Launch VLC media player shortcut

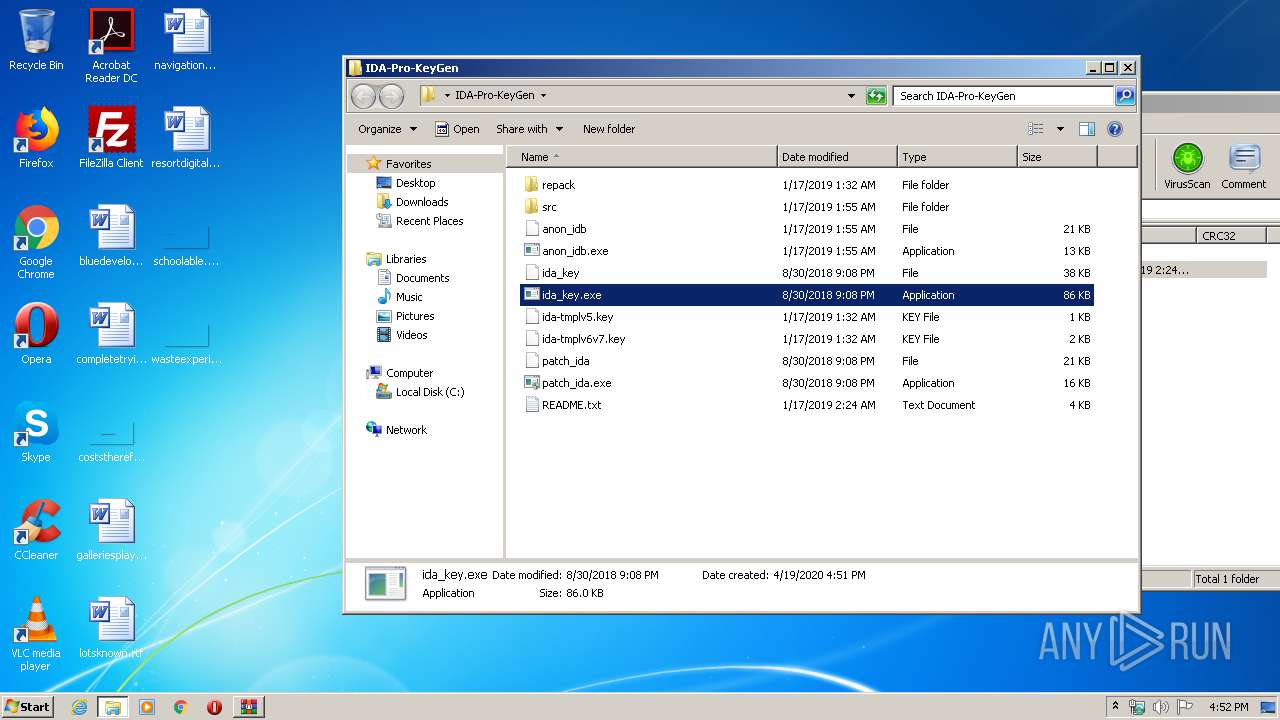pyautogui.click(x=36, y=634)
